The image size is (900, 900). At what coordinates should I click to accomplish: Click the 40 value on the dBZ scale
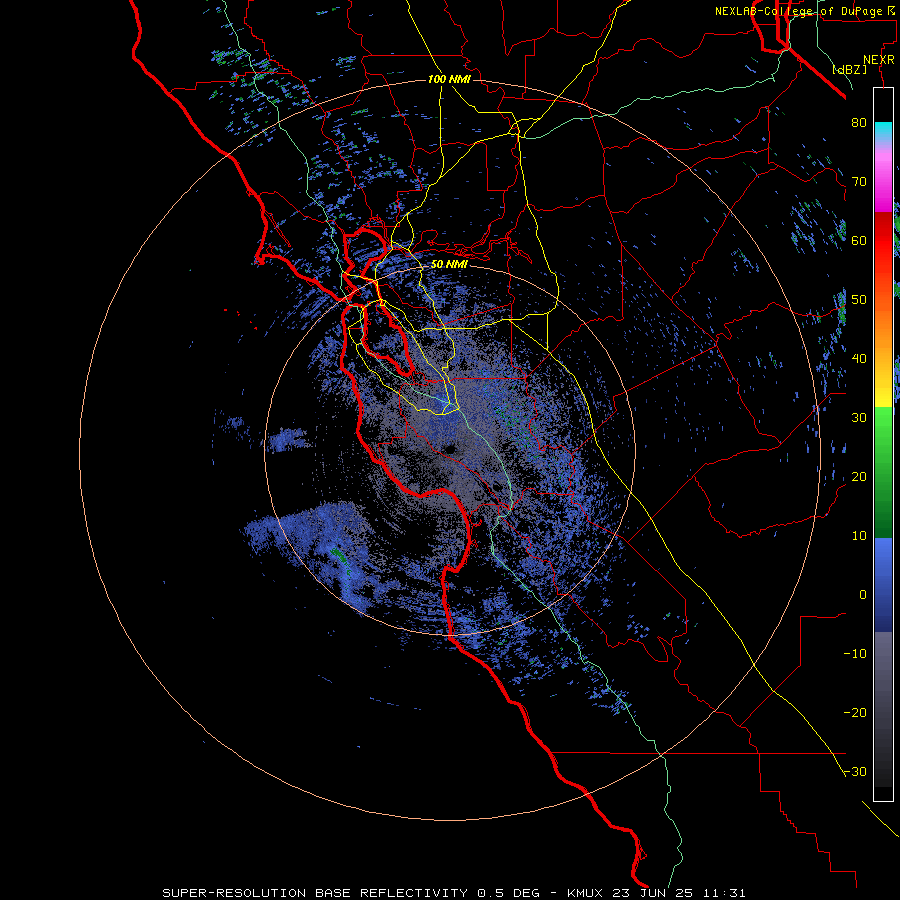pos(859,359)
